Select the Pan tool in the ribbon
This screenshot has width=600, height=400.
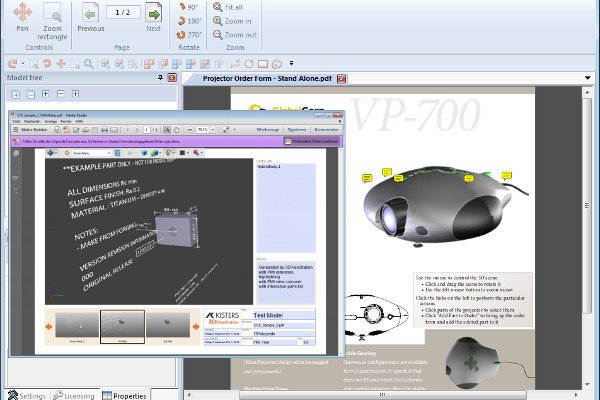[x=22, y=17]
